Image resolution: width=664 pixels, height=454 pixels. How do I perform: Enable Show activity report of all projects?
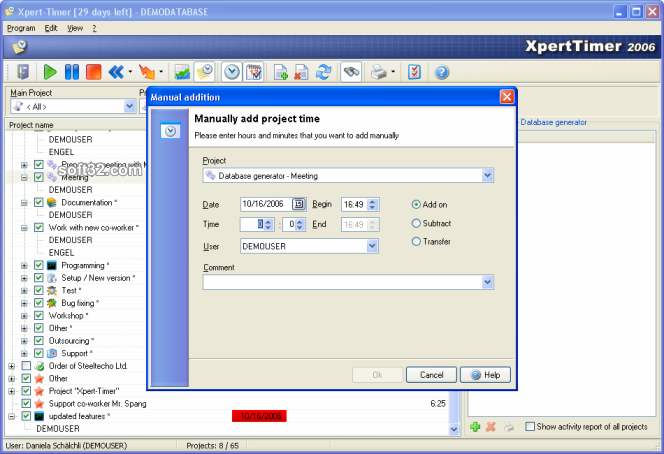(x=530, y=426)
